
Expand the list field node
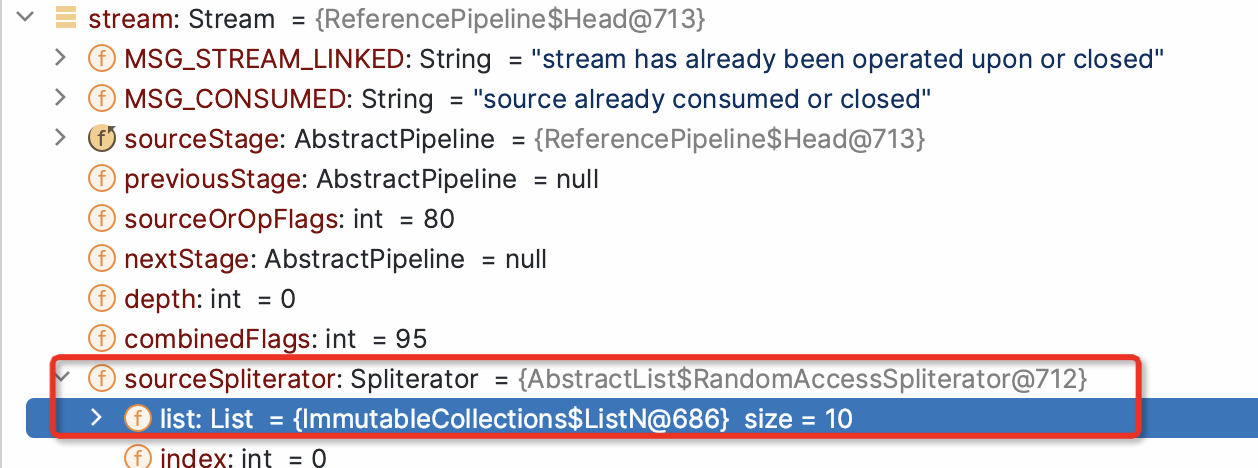tap(97, 418)
